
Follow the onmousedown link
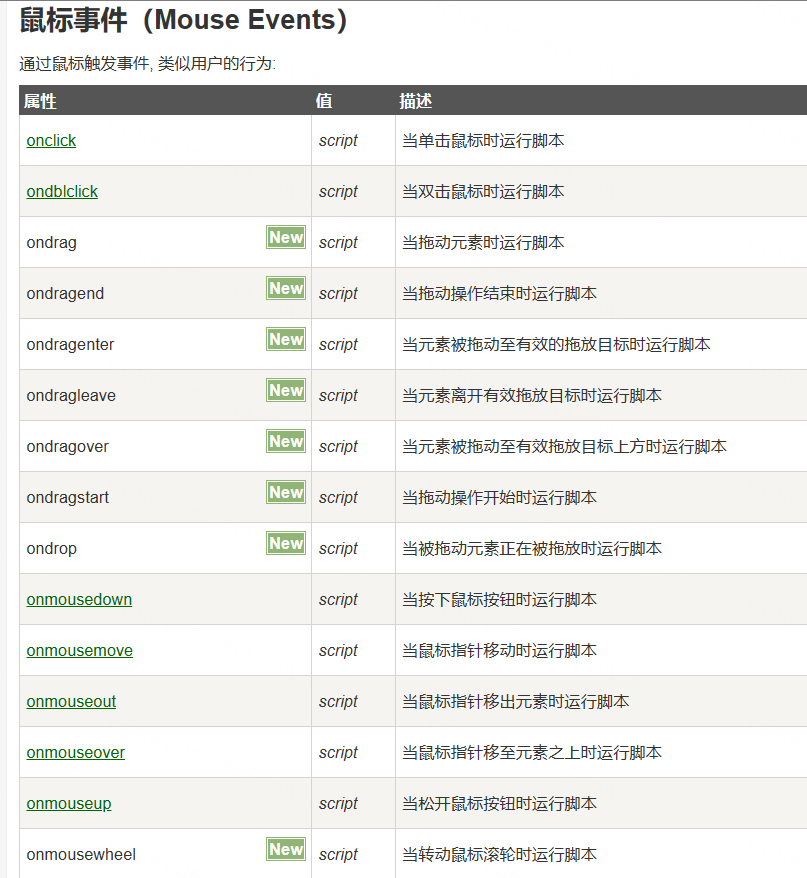tap(79, 600)
